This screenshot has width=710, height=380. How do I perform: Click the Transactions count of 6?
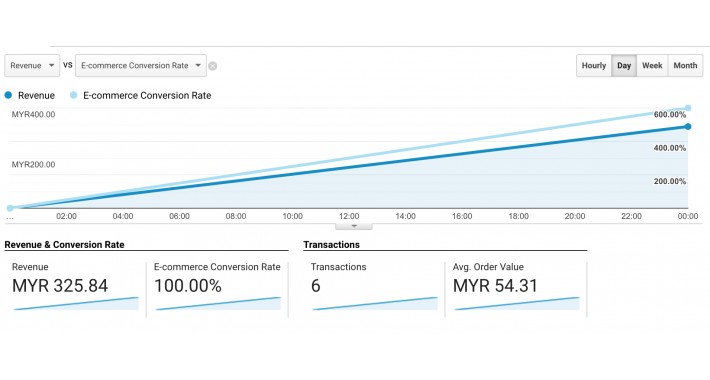click(x=316, y=286)
